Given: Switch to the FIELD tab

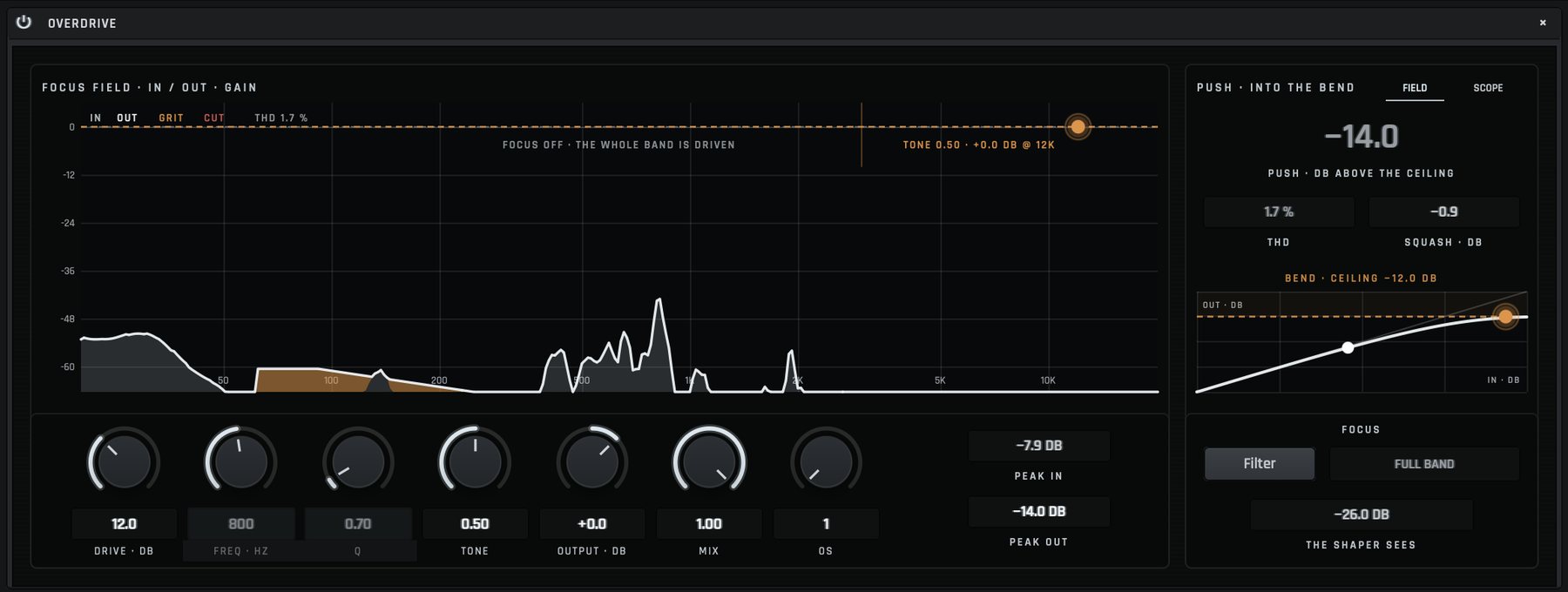Looking at the screenshot, I should click(1415, 88).
